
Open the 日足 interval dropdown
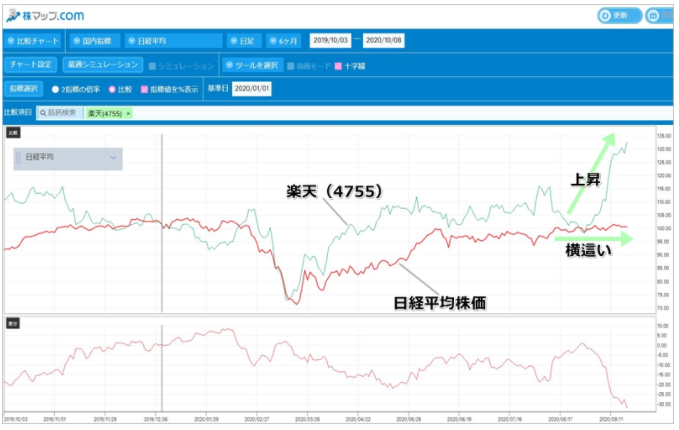tap(244, 41)
